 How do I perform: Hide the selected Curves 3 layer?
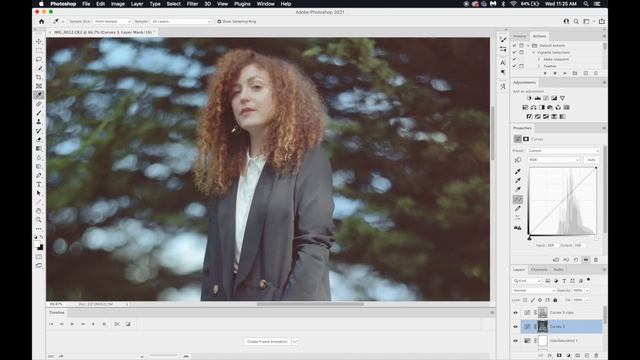[516, 327]
